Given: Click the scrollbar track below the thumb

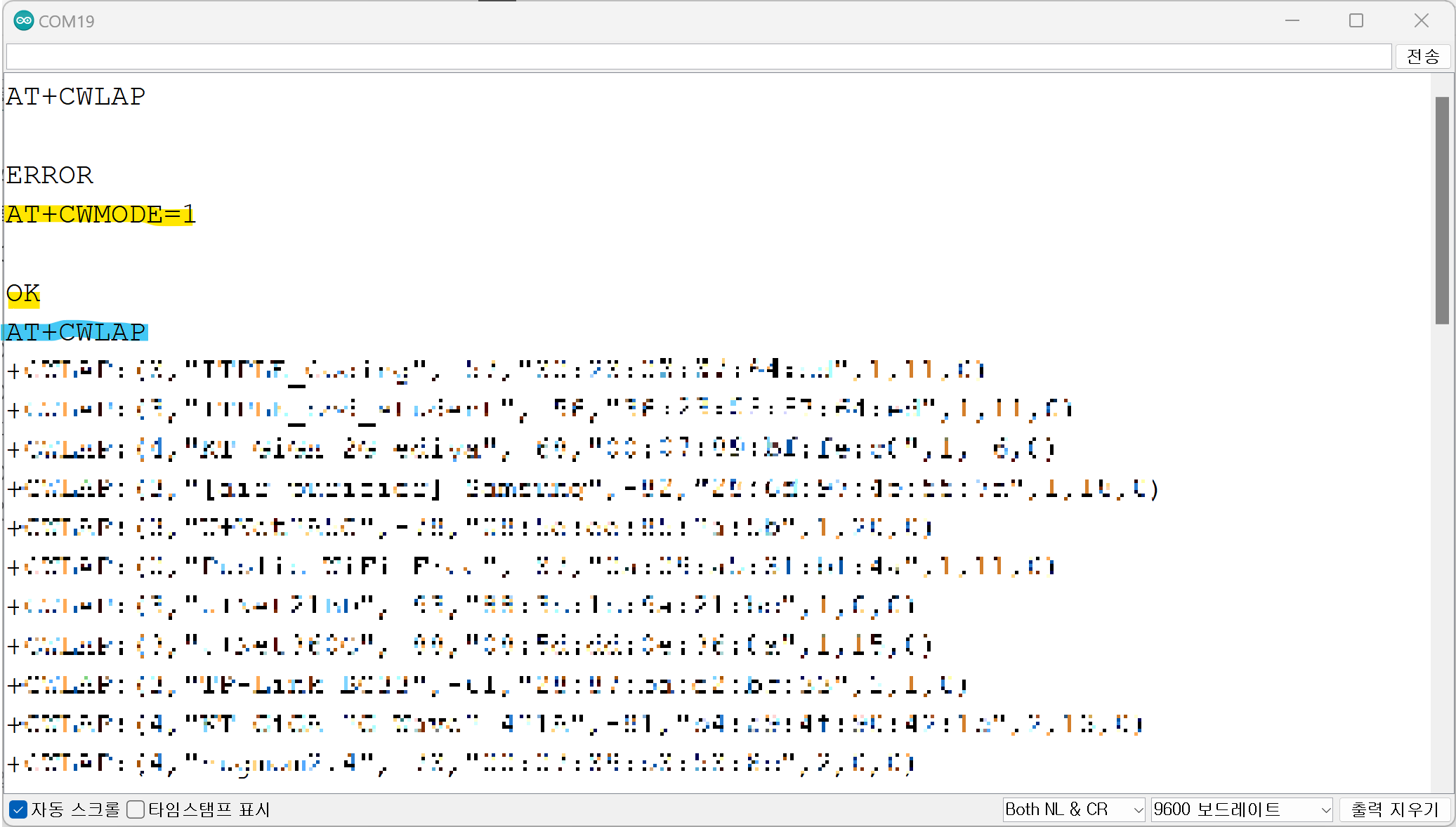Looking at the screenshot, I should 1442,562.
